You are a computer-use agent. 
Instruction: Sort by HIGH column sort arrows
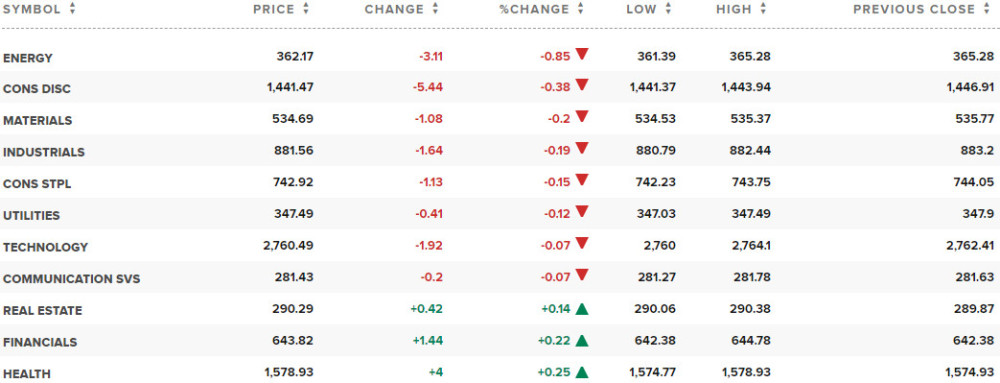(x=763, y=9)
